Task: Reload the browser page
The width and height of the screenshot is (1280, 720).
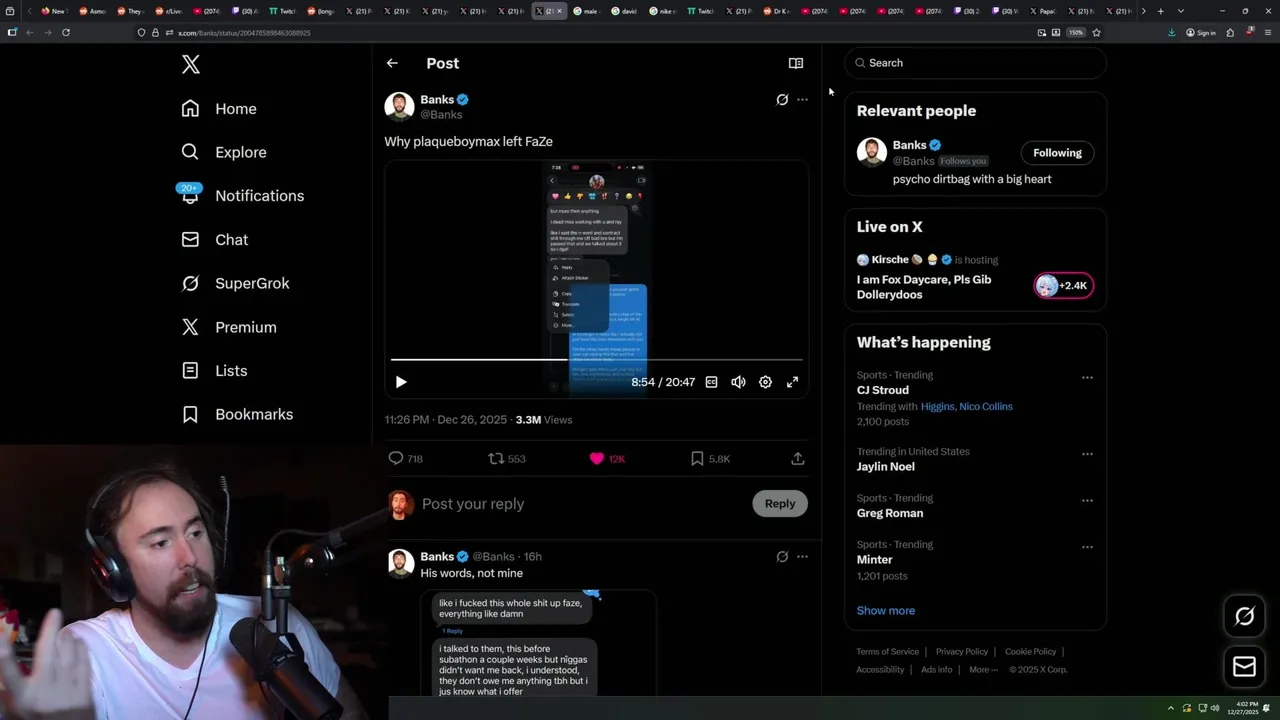Action: 66,32
